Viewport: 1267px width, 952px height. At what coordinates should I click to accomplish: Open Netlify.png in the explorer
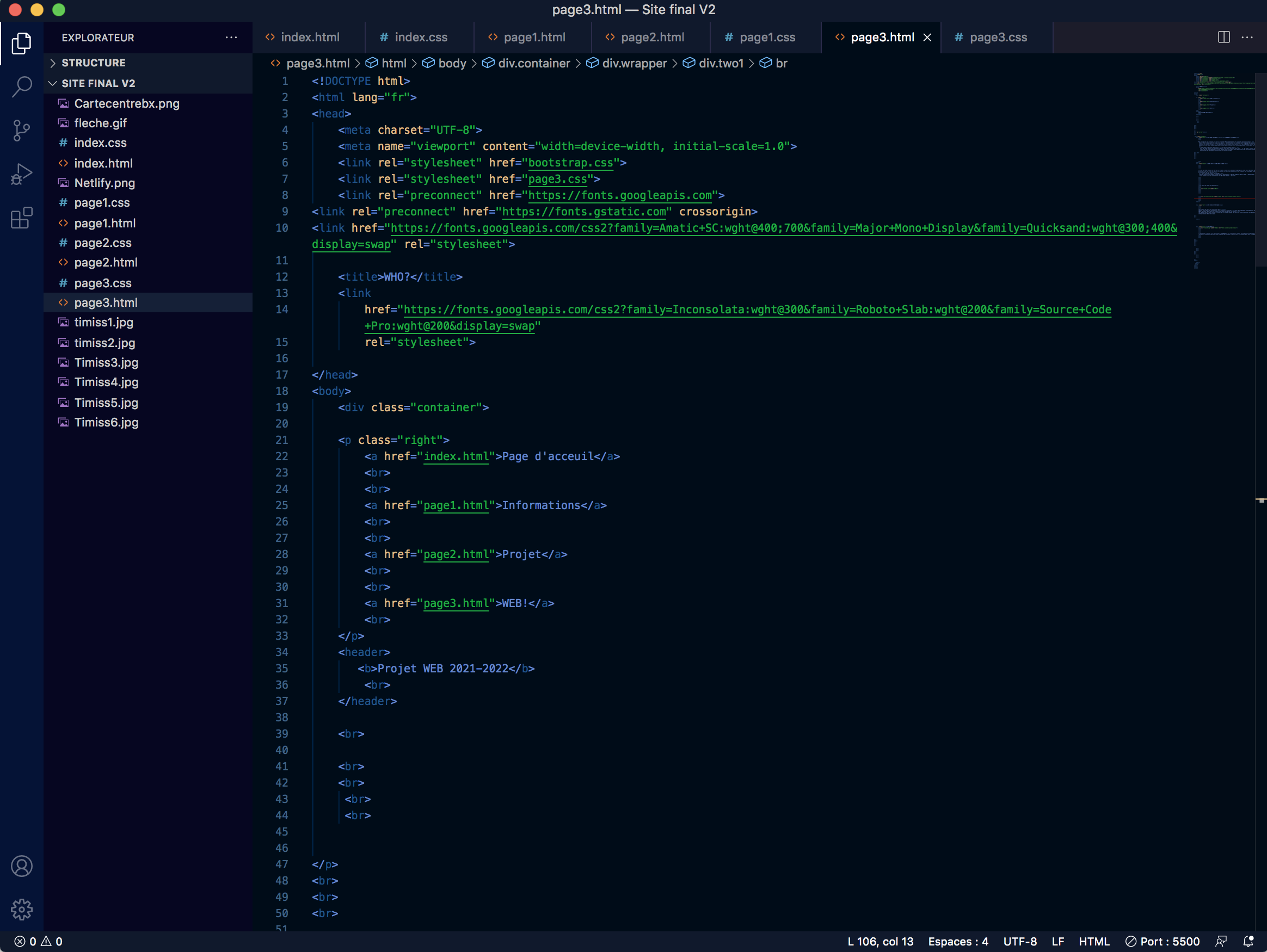[x=148, y=183]
